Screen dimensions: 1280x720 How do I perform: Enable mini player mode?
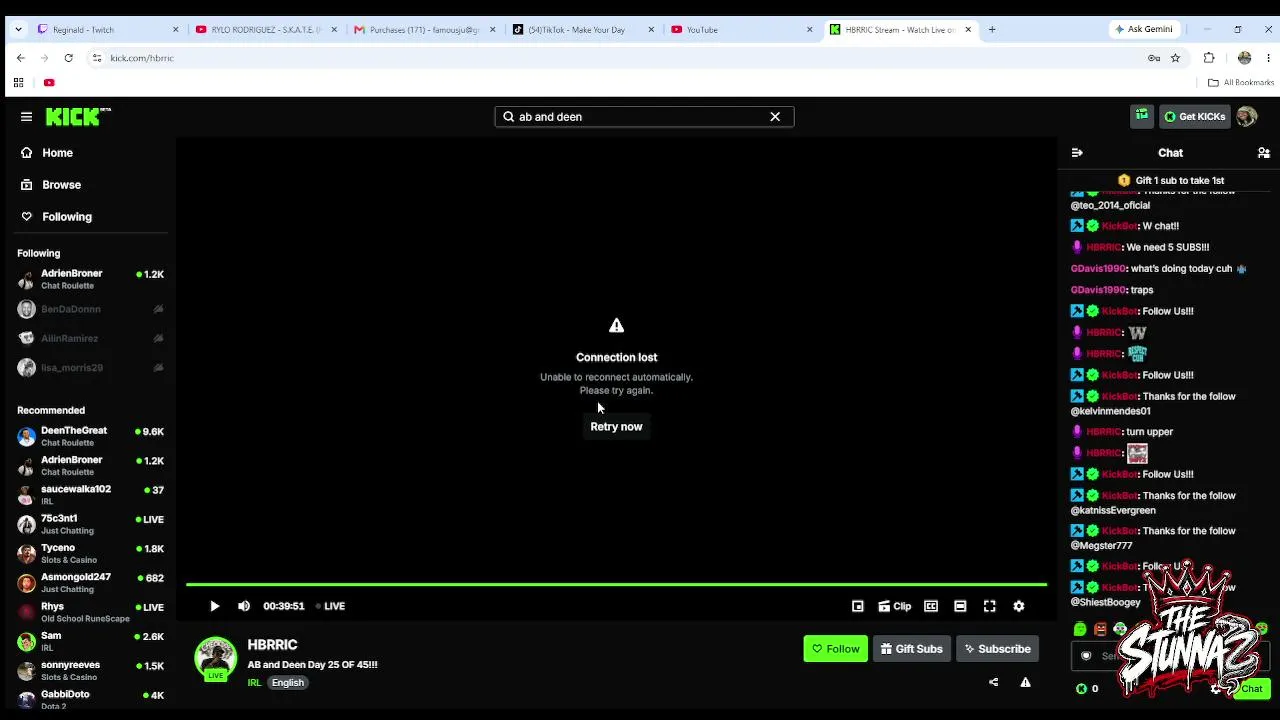858,606
